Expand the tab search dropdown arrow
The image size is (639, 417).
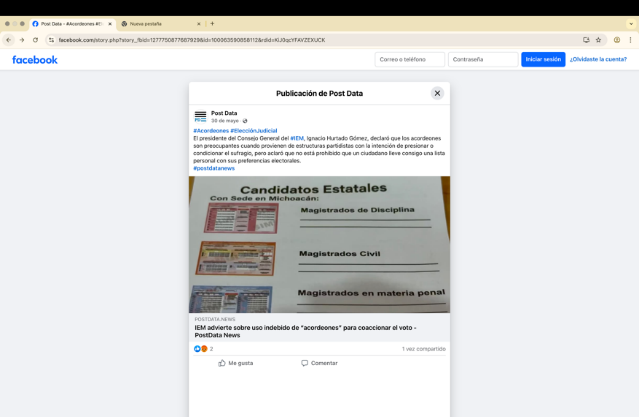[x=631, y=24]
